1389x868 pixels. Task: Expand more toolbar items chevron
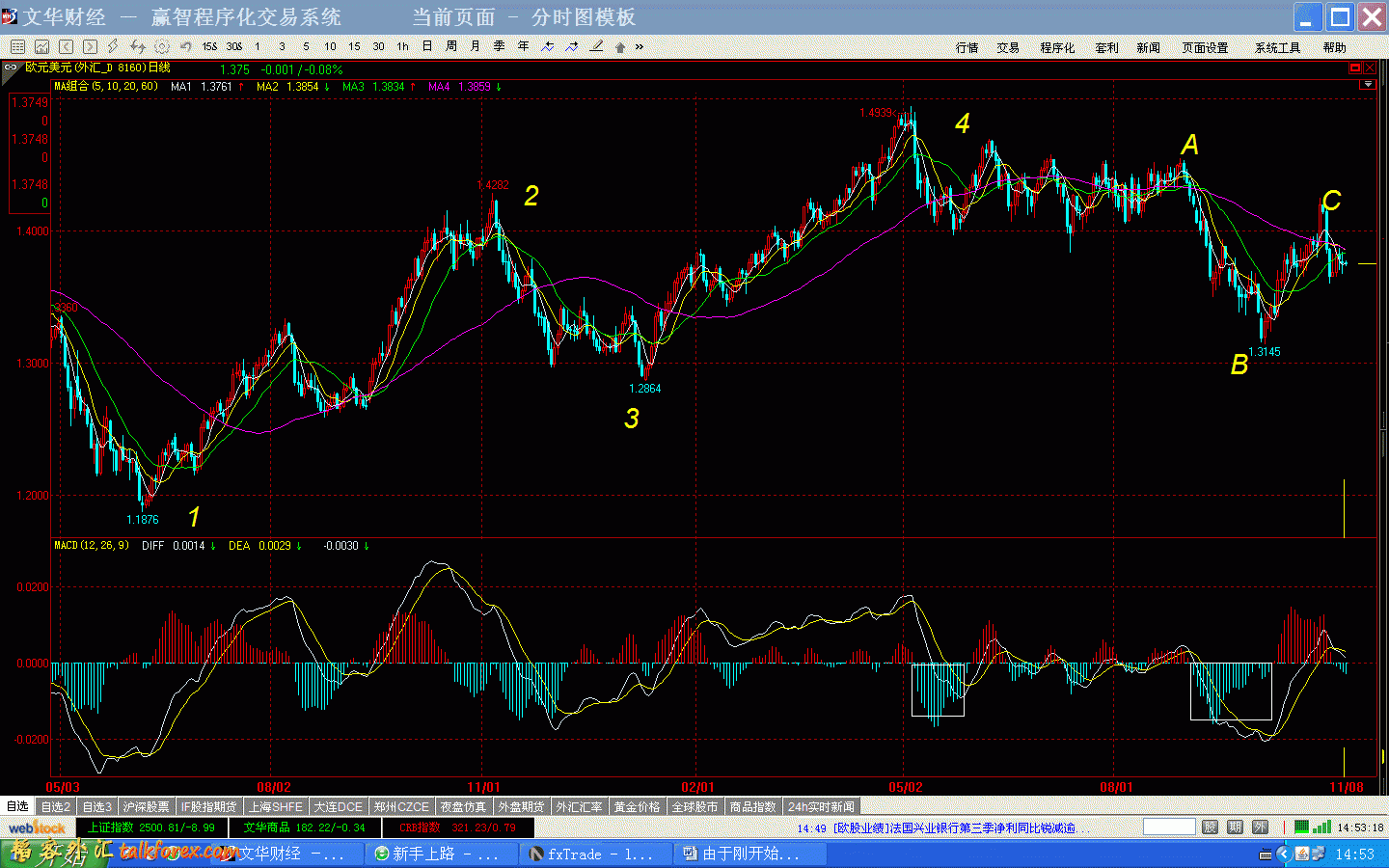point(639,46)
